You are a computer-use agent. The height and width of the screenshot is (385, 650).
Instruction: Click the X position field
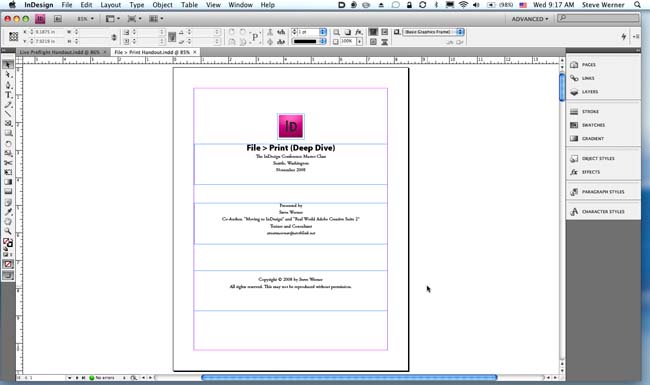coord(49,32)
